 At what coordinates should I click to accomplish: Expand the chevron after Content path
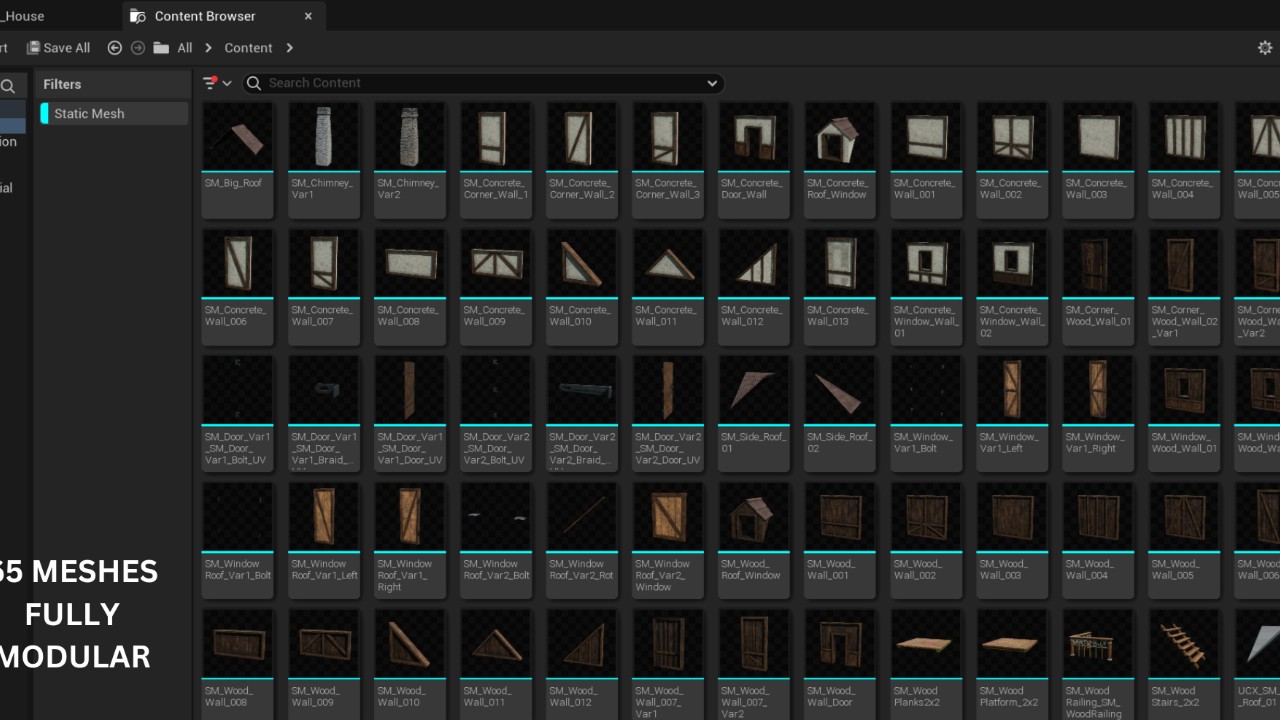[290, 48]
